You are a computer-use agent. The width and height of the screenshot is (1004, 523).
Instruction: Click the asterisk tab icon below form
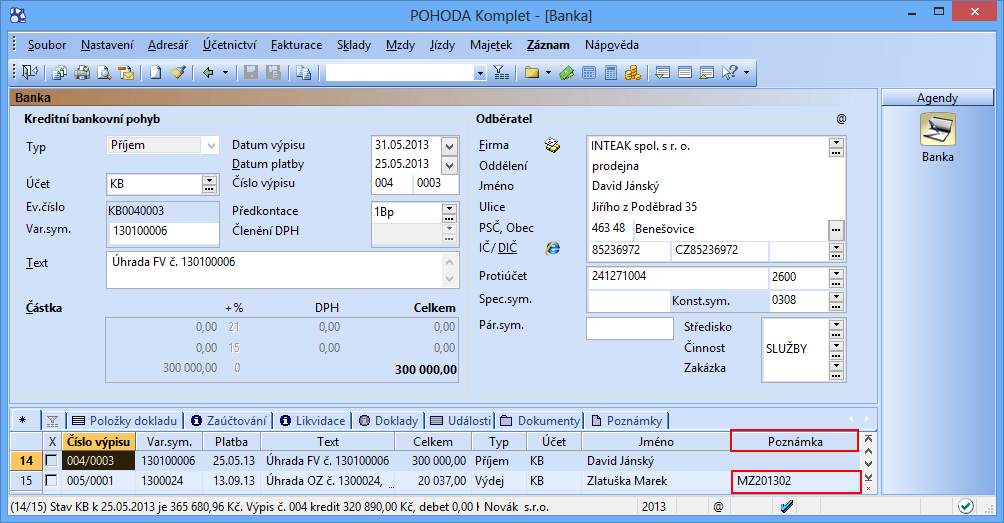tap(23, 421)
